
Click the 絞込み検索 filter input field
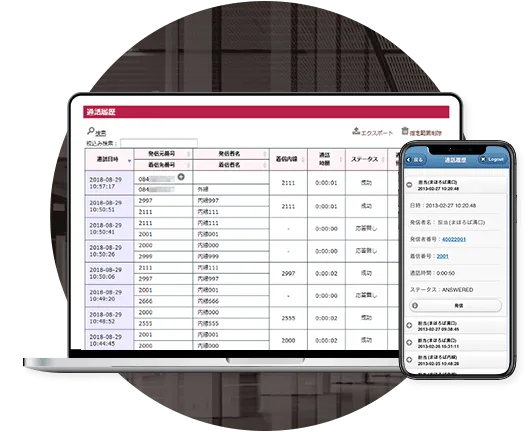(159, 143)
